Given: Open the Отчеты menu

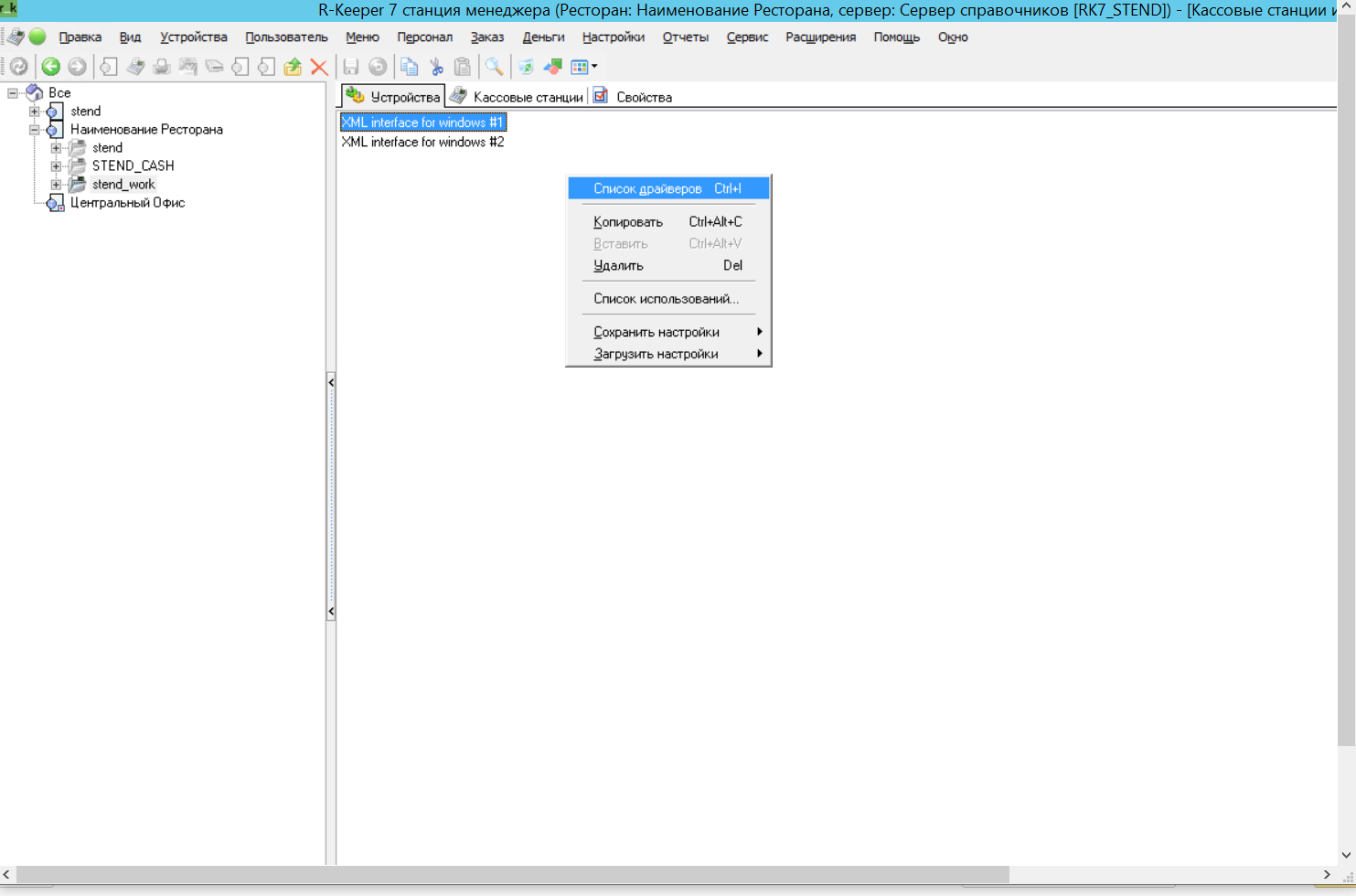Looking at the screenshot, I should tap(685, 37).
